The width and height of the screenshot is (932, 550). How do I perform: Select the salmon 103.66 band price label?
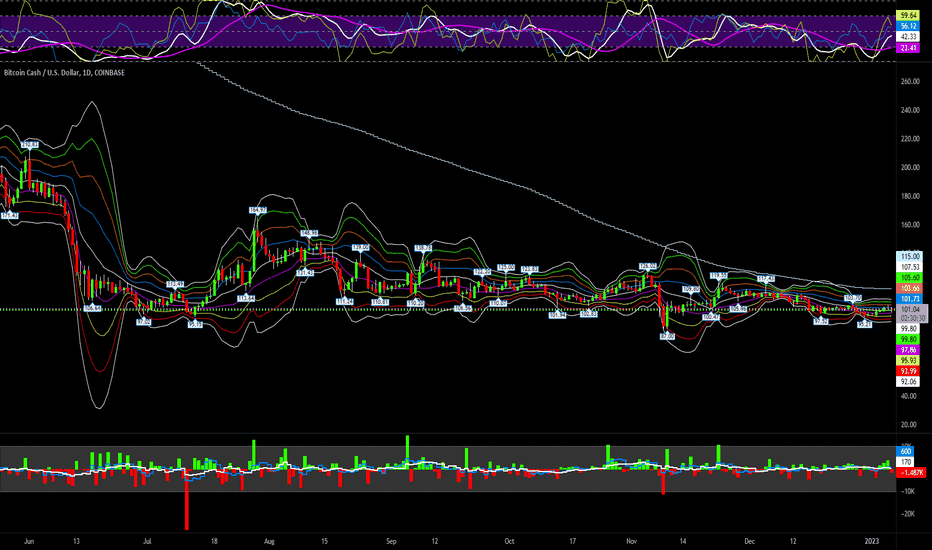(909, 288)
